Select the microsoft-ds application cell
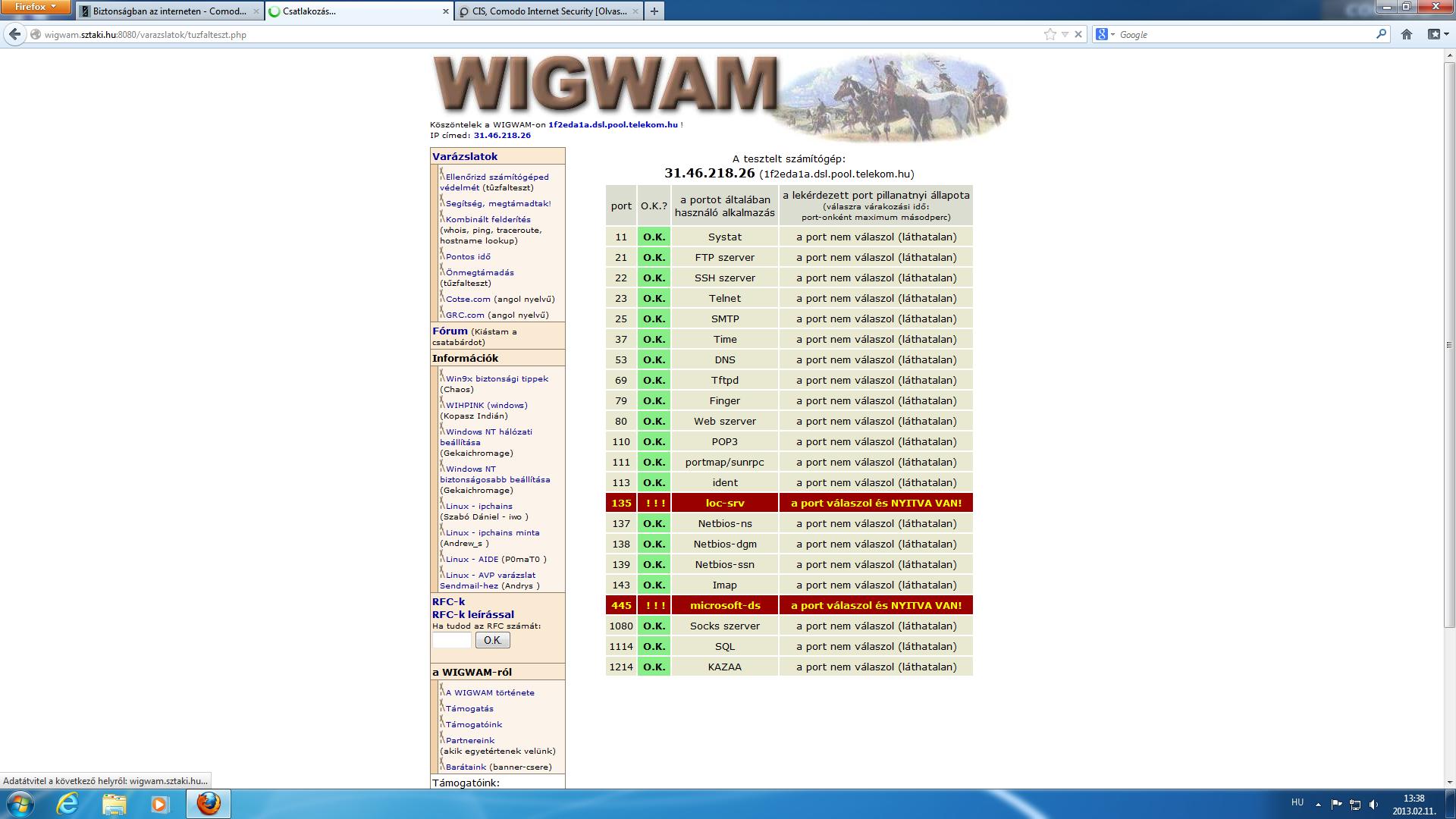Image resolution: width=1456 pixels, height=819 pixels. (725, 605)
